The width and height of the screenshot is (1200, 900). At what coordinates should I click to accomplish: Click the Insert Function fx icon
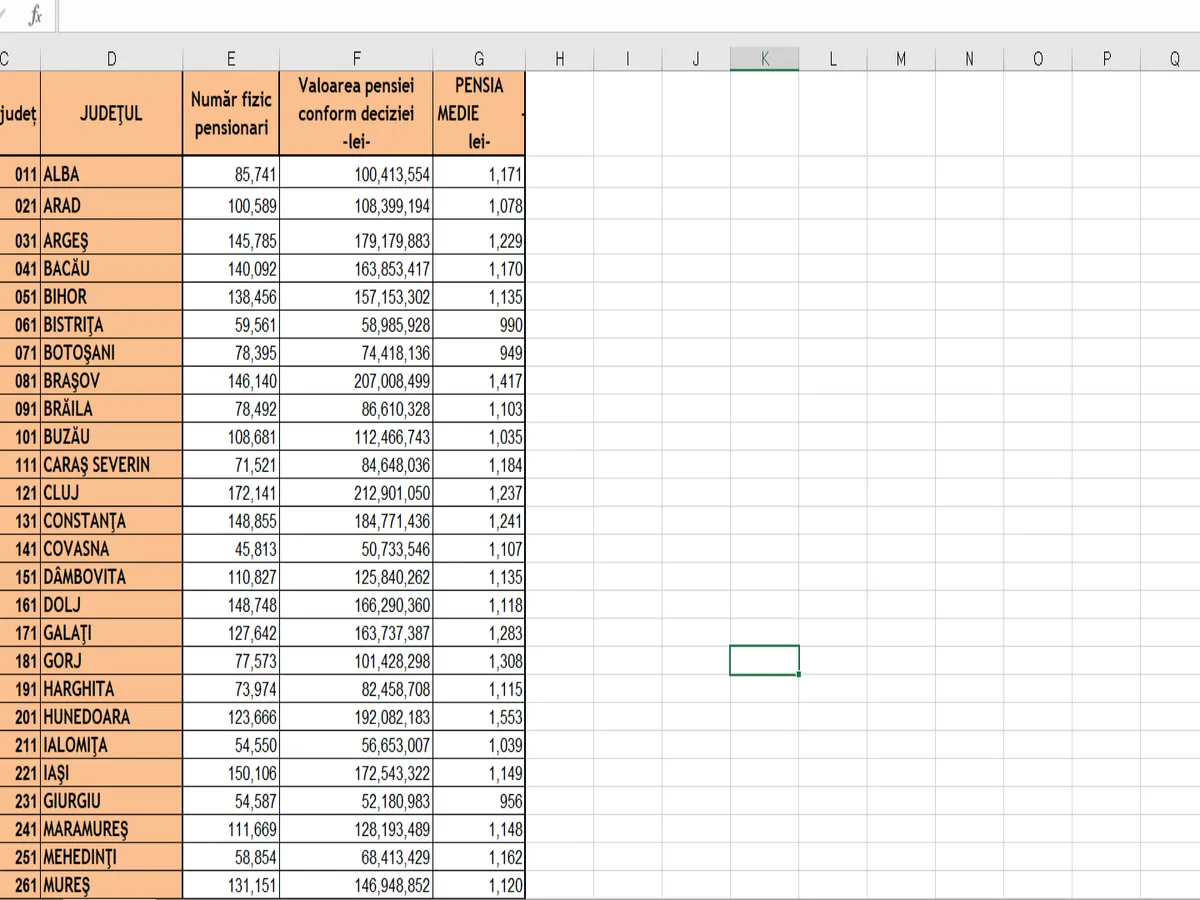tap(35, 15)
